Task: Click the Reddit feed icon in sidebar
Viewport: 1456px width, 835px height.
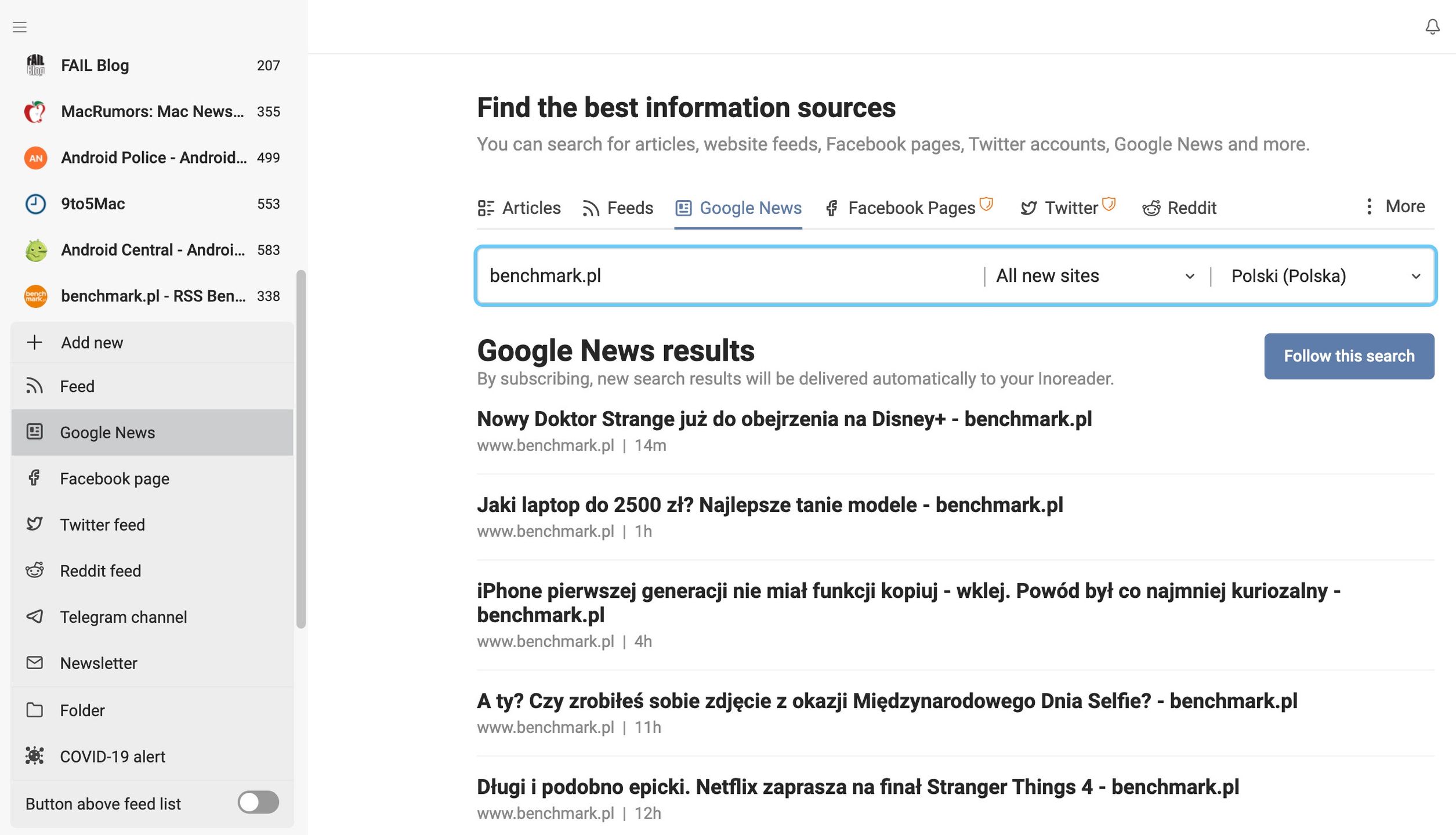Action: coord(35,570)
